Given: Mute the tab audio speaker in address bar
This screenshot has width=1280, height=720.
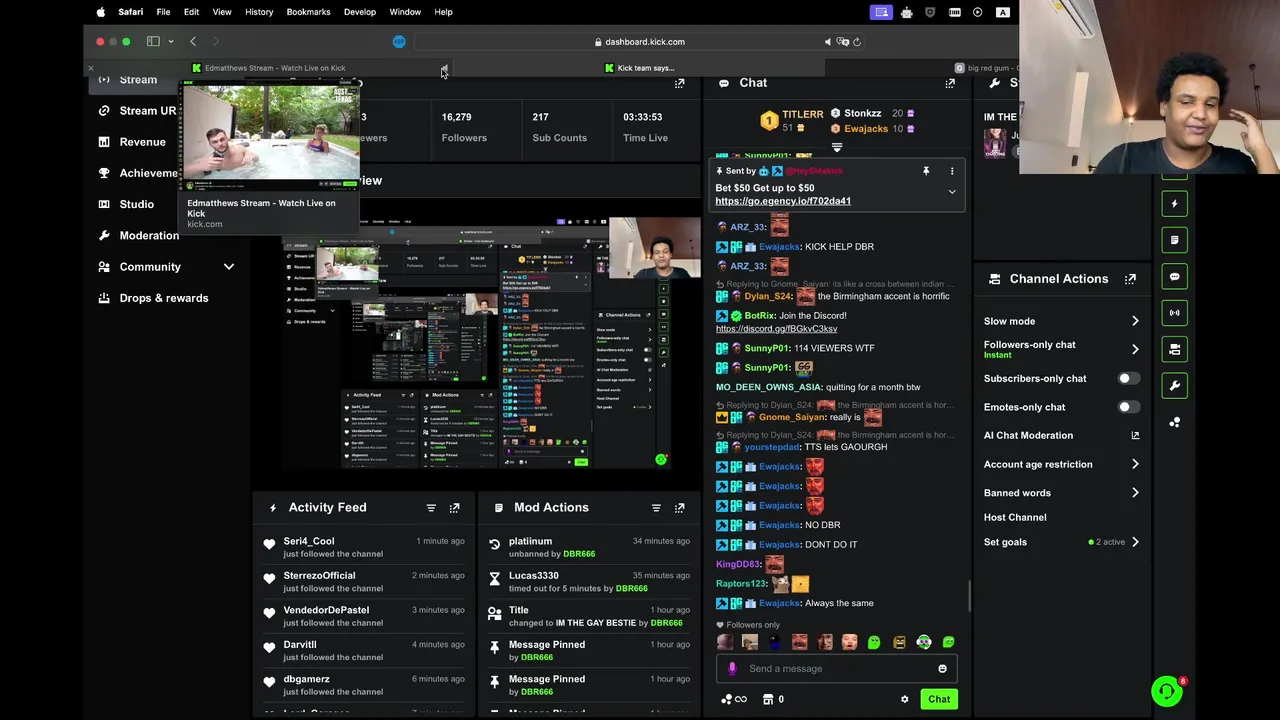Looking at the screenshot, I should coord(828,42).
